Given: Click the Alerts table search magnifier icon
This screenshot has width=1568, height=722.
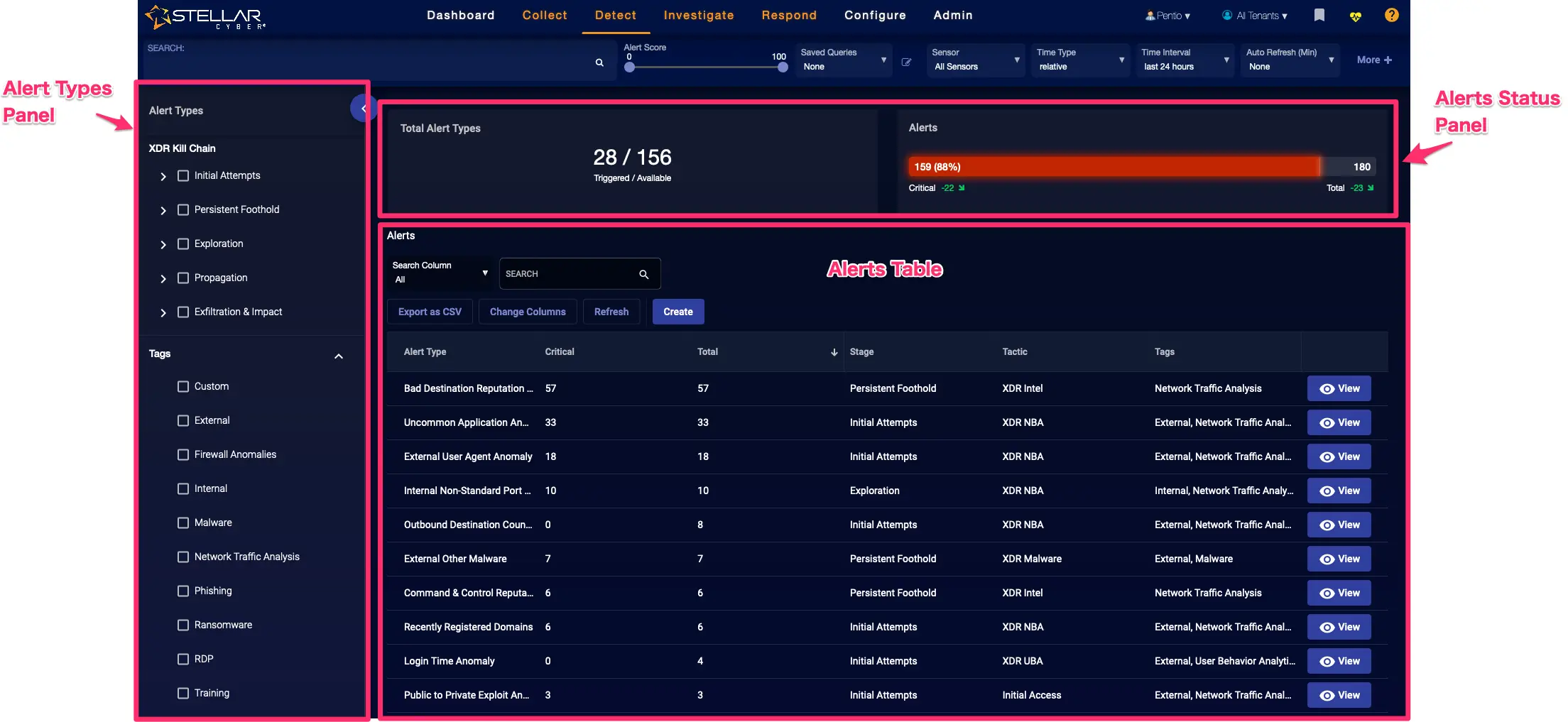Looking at the screenshot, I should click(x=643, y=274).
